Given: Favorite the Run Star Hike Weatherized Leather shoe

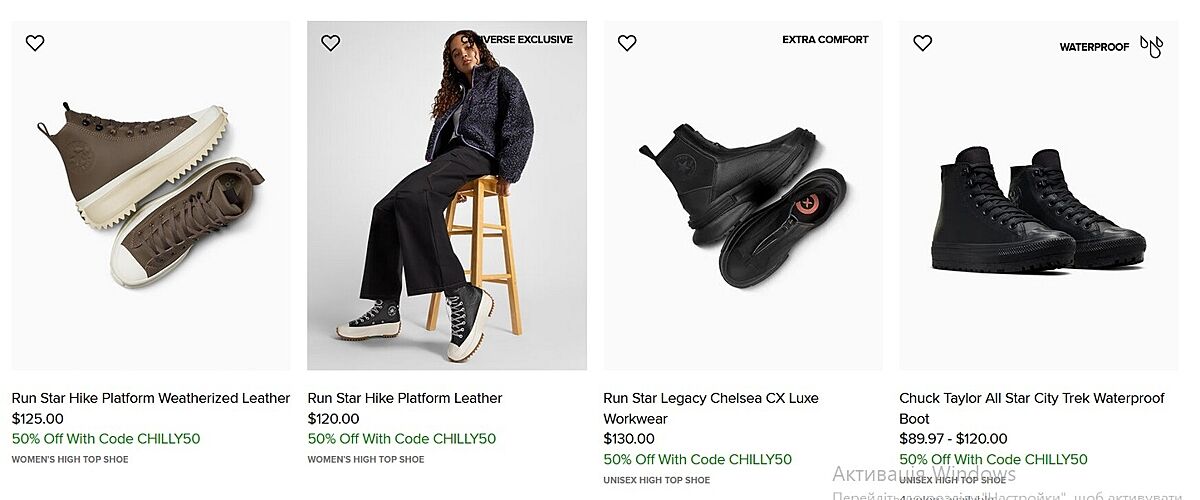Looking at the screenshot, I should pyautogui.click(x=35, y=43).
